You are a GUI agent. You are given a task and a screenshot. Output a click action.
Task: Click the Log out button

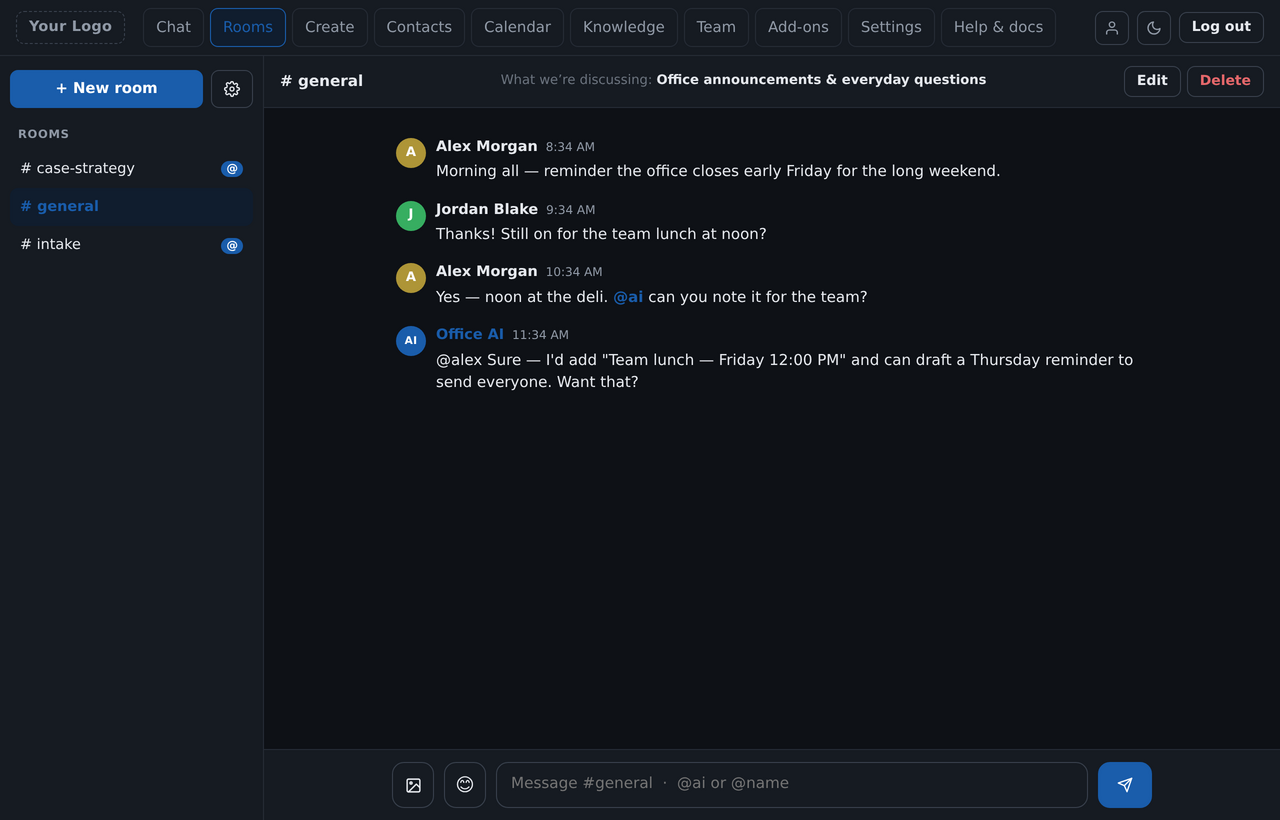click(x=1221, y=27)
